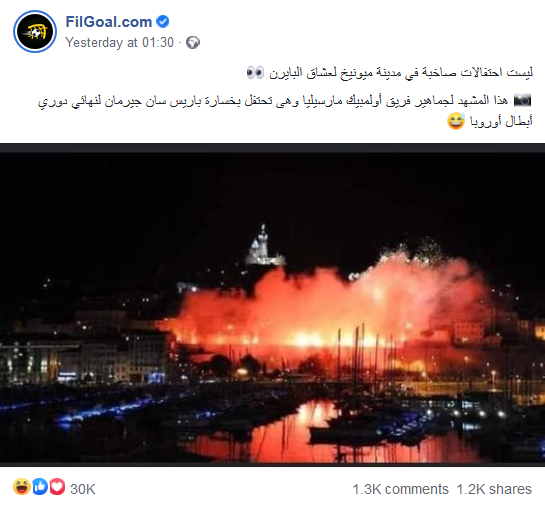Image resolution: width=545 pixels, height=506 pixels.
Task: Click the eyes emoji in post text
Action: [x=255, y=72]
